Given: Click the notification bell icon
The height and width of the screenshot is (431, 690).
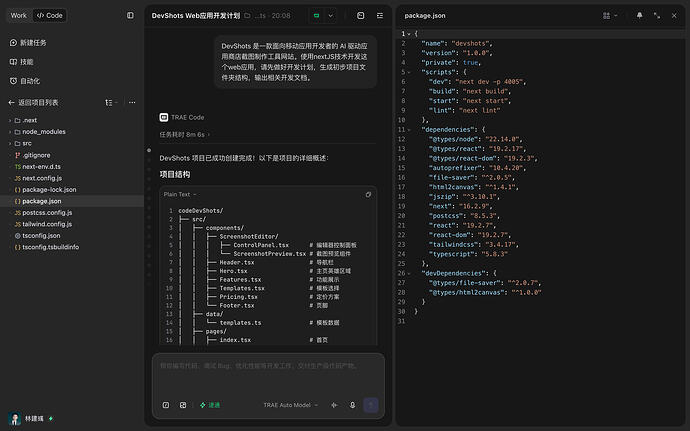Looking at the screenshot, I should coord(639,15).
